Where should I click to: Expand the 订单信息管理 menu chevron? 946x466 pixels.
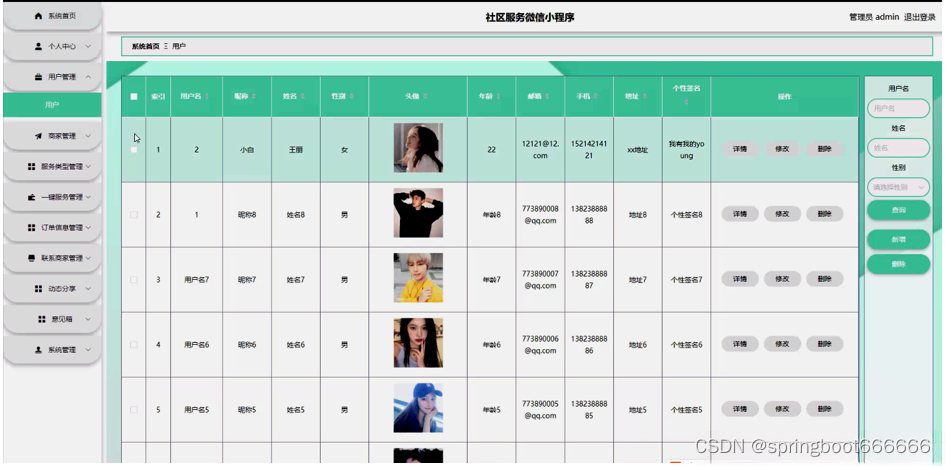88,228
